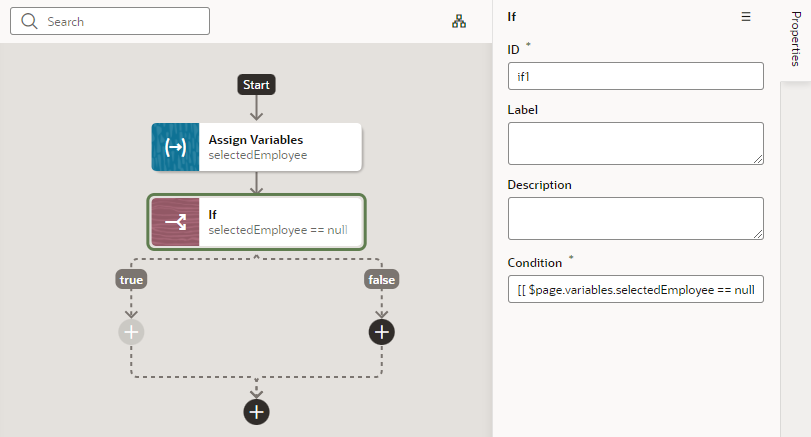Click the true branch label
Image resolution: width=811 pixels, height=437 pixels.
[x=131, y=280]
